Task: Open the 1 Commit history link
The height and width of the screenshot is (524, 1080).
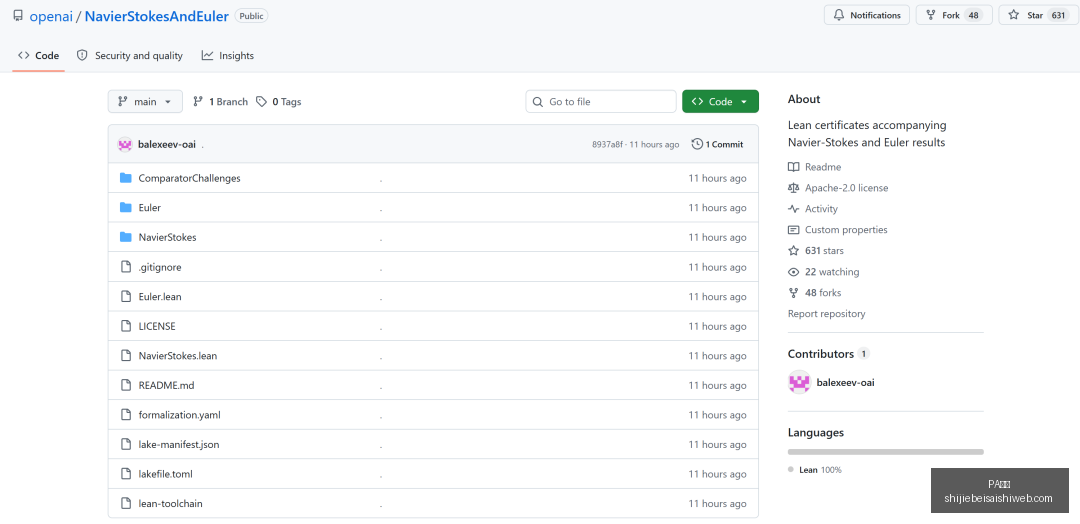Action: point(718,144)
